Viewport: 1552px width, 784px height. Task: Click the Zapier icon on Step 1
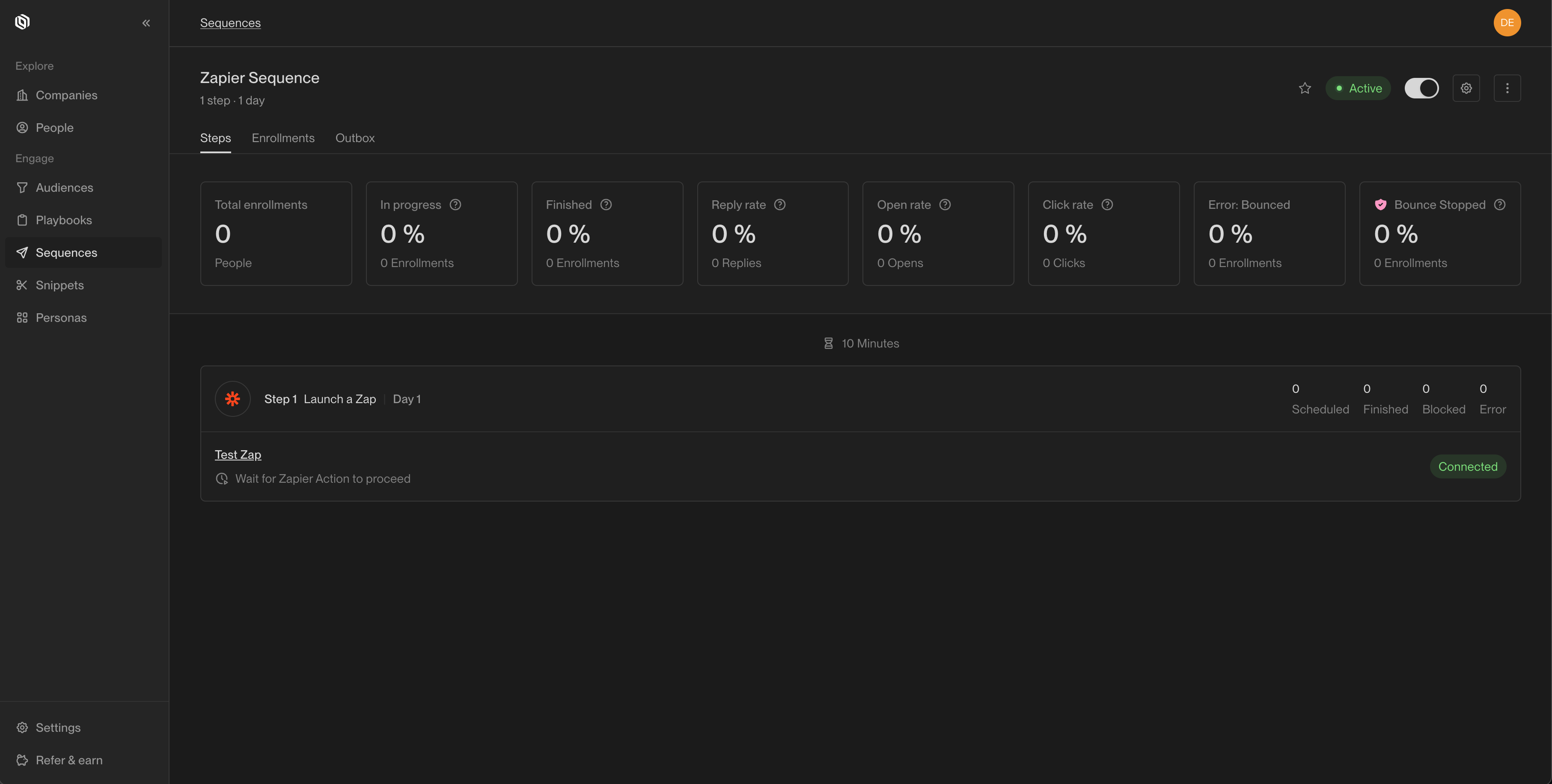point(232,398)
